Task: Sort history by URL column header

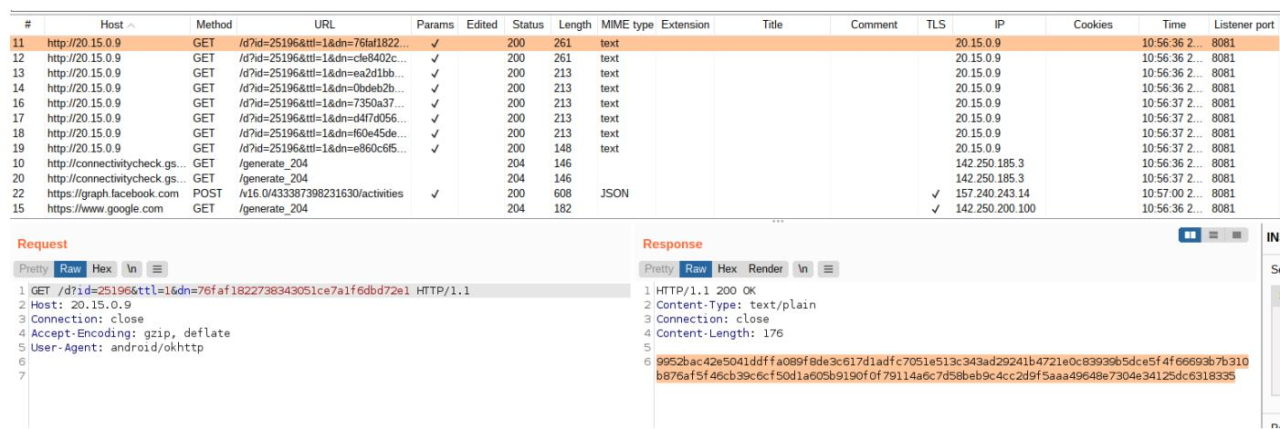Action: (324, 24)
